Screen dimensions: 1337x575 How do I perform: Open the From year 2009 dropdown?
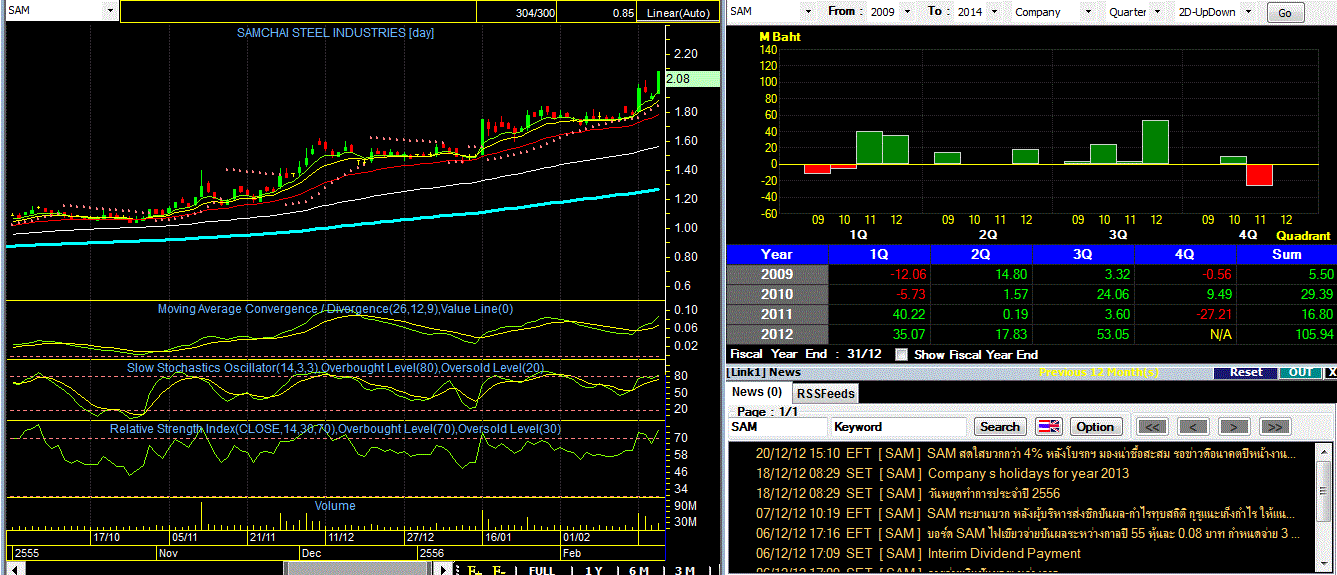click(x=907, y=12)
